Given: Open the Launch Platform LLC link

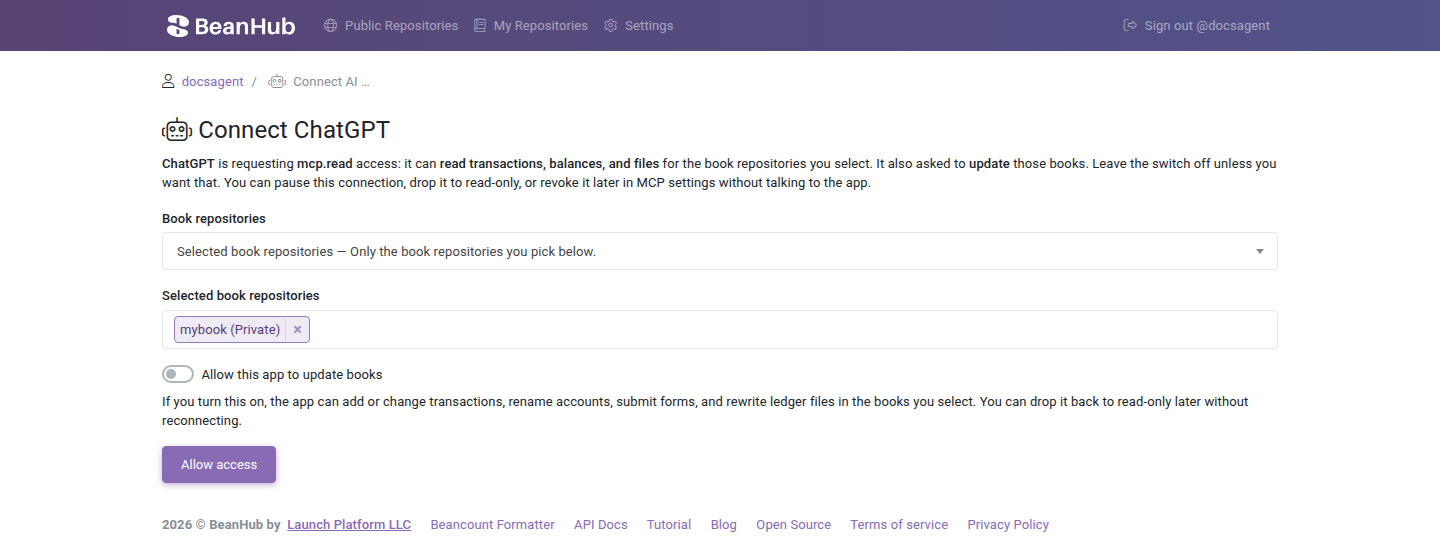Looking at the screenshot, I should coord(349,525).
